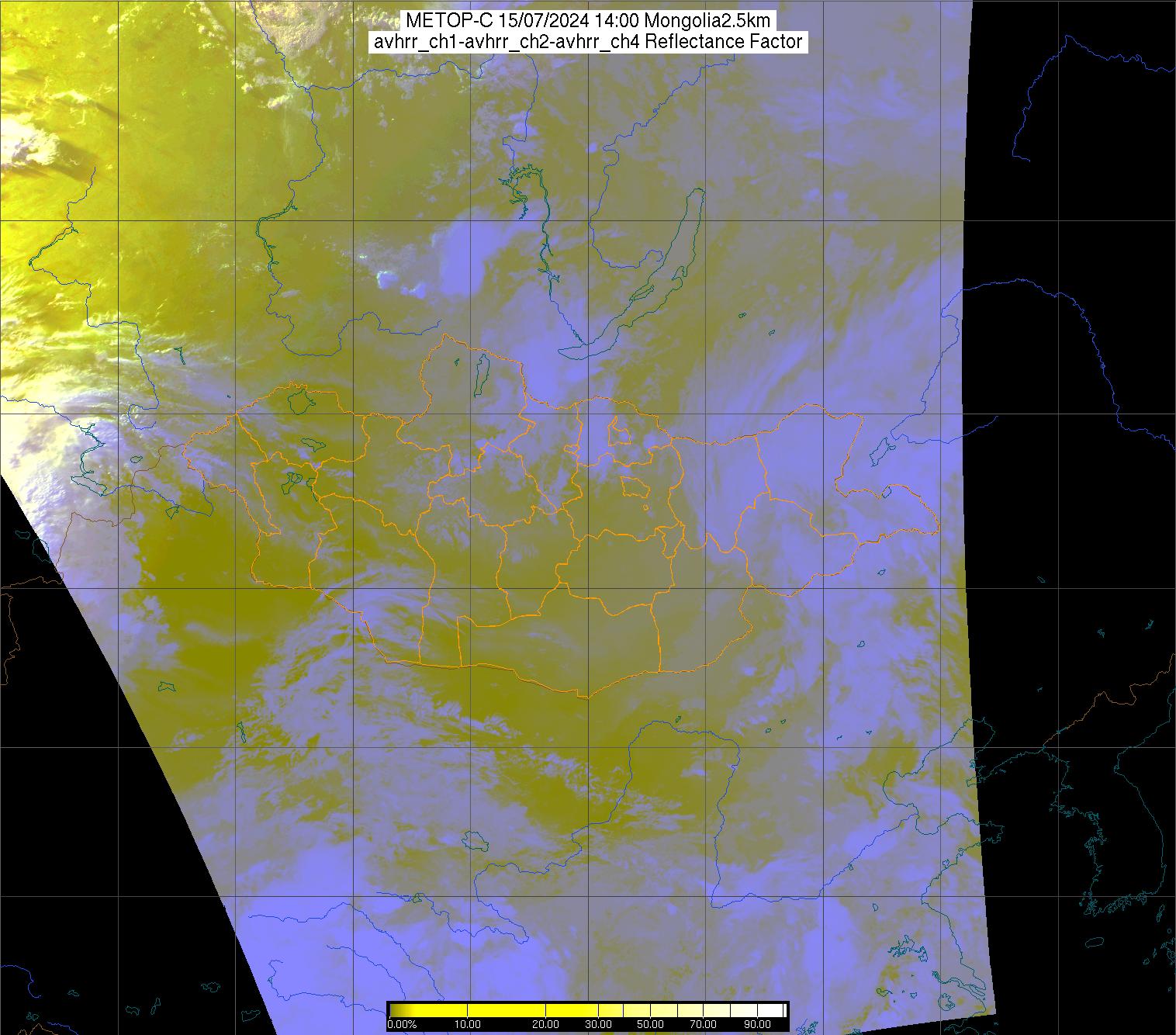The image size is (1176, 1035).
Task: Click the color bar segment between 10.00 and 20.00
Action: click(x=507, y=1010)
